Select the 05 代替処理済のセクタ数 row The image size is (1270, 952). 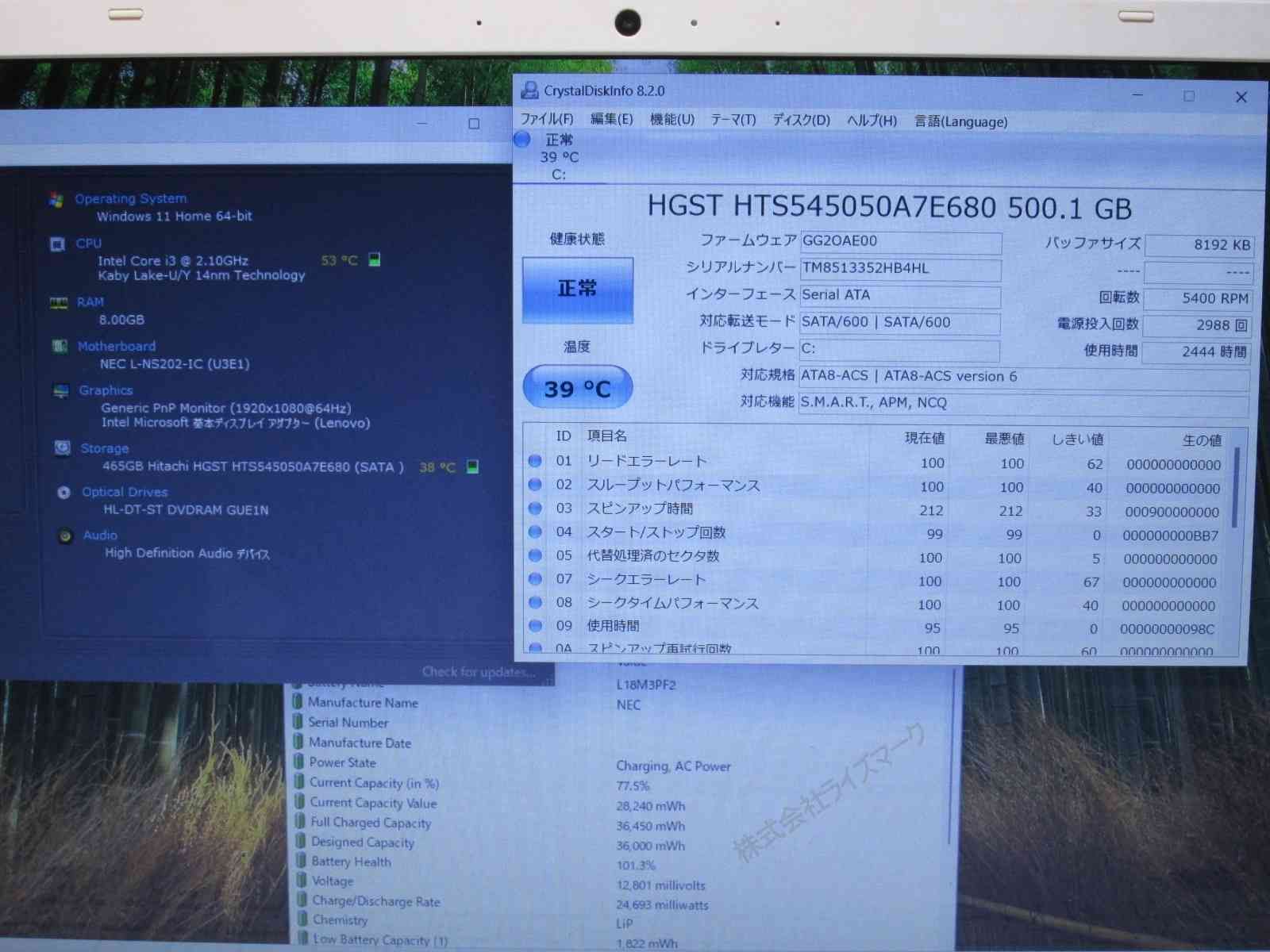[x=873, y=557]
